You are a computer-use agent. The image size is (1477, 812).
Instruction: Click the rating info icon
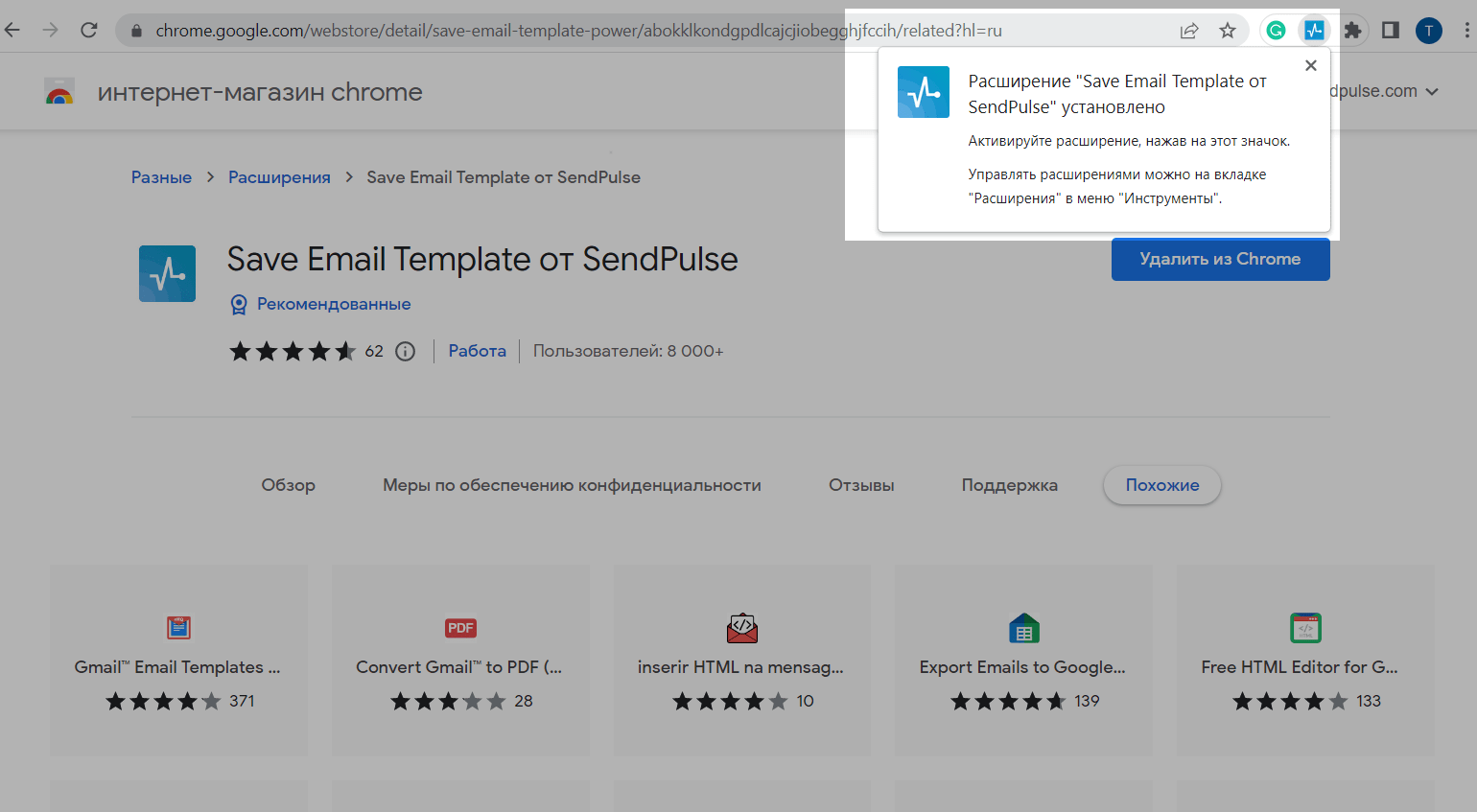406,351
